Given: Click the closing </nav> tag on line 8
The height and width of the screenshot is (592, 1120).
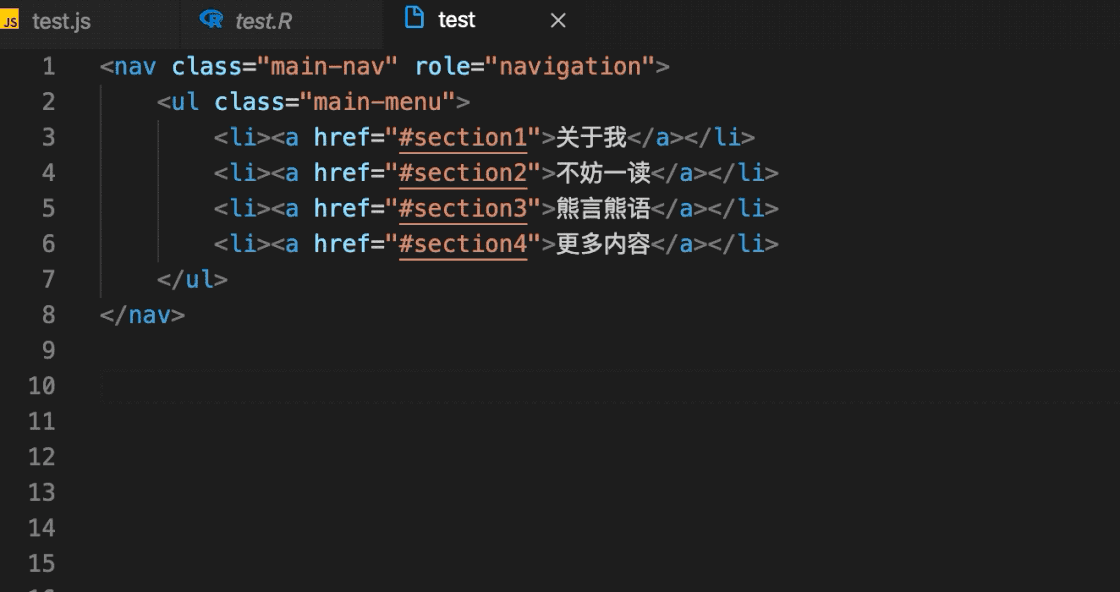Looking at the screenshot, I should click(x=142, y=315).
